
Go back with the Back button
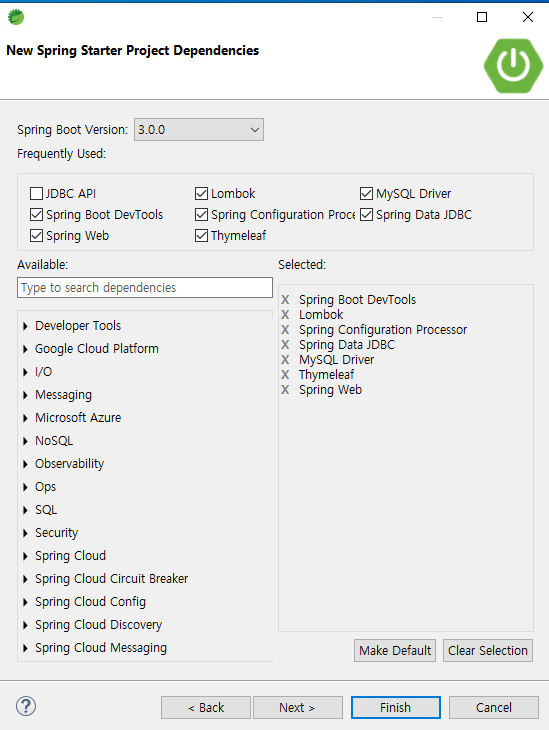[x=206, y=708]
